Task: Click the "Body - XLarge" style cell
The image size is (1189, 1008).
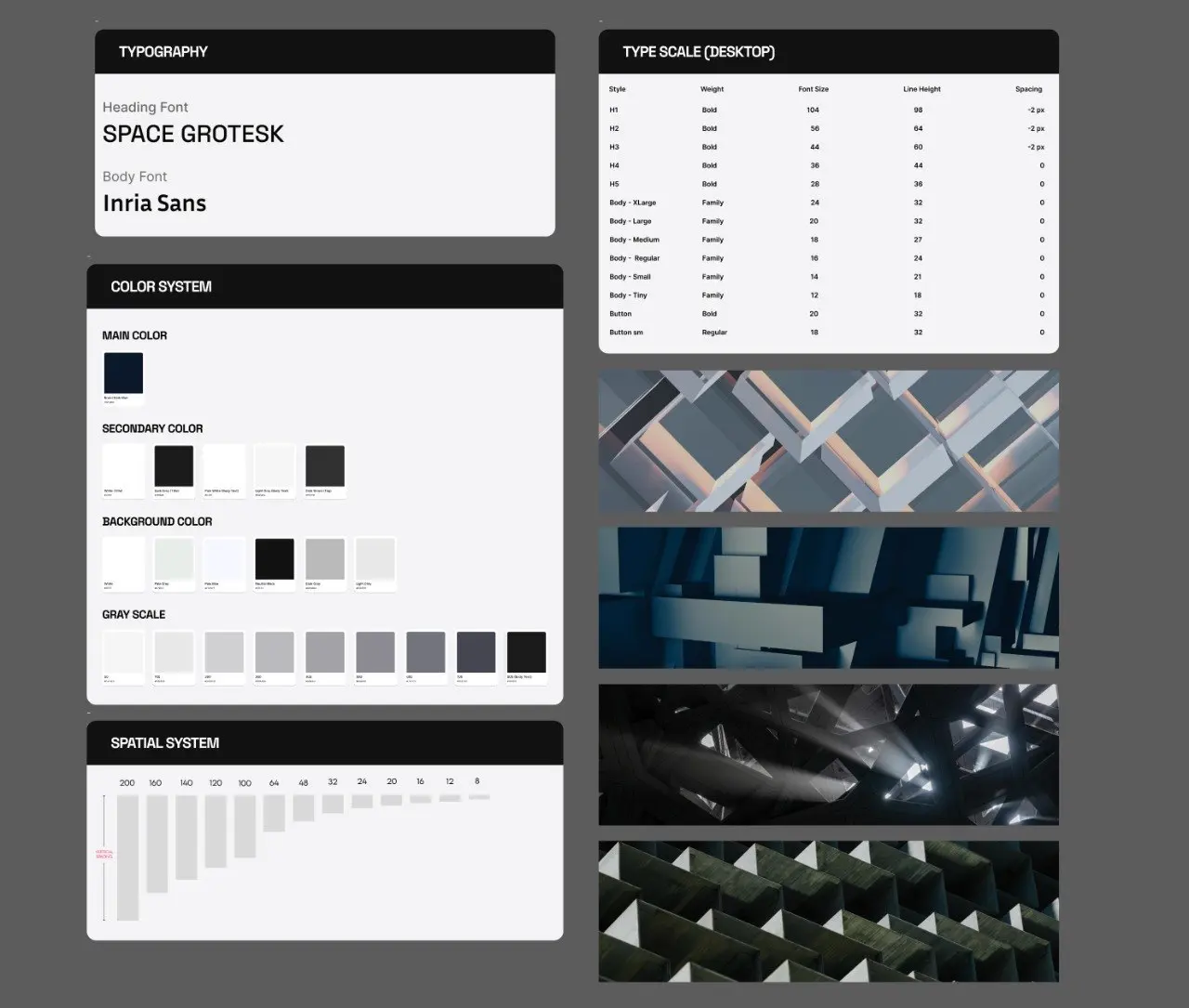Action: [633, 203]
